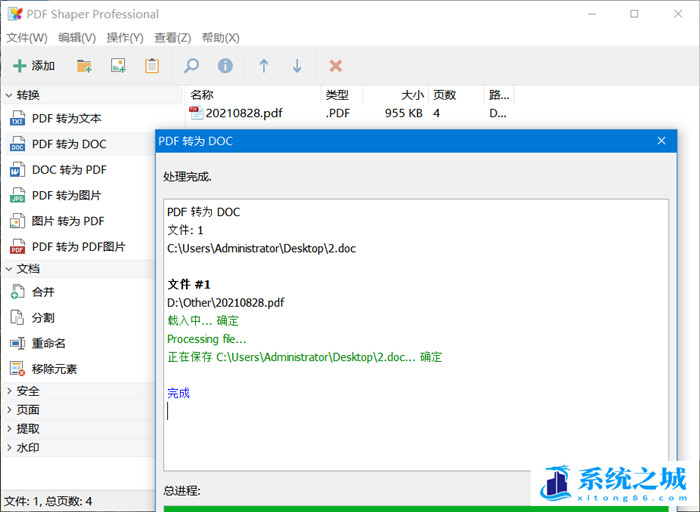Minimize the PDF Shaper window
The width and height of the screenshot is (700, 512).
coord(592,14)
